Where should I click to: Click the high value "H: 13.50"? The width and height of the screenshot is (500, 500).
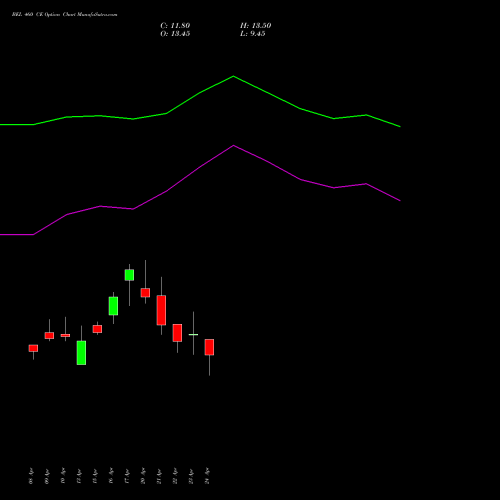point(255,26)
